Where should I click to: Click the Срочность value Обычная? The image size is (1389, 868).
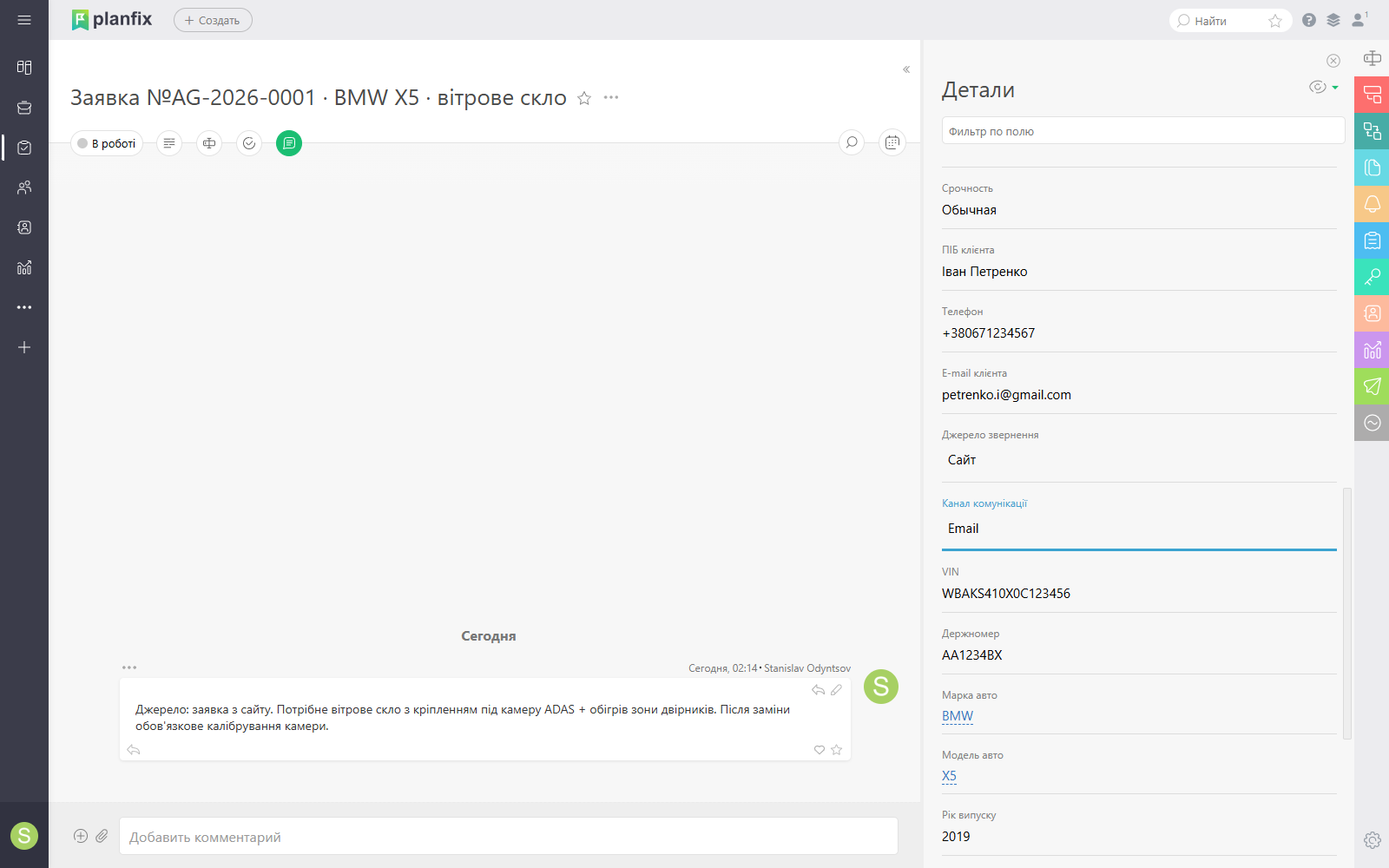click(969, 210)
